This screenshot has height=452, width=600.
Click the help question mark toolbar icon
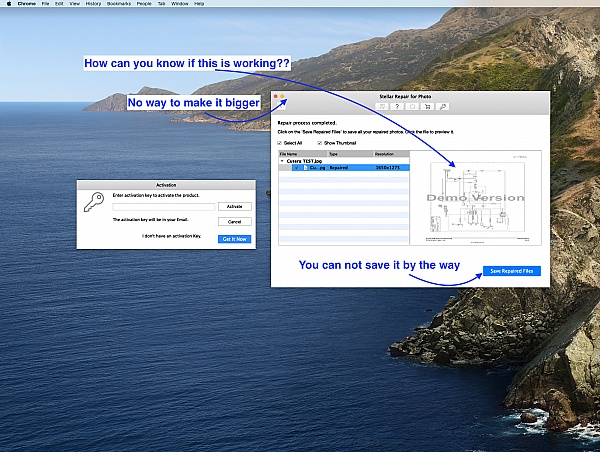pos(397,106)
